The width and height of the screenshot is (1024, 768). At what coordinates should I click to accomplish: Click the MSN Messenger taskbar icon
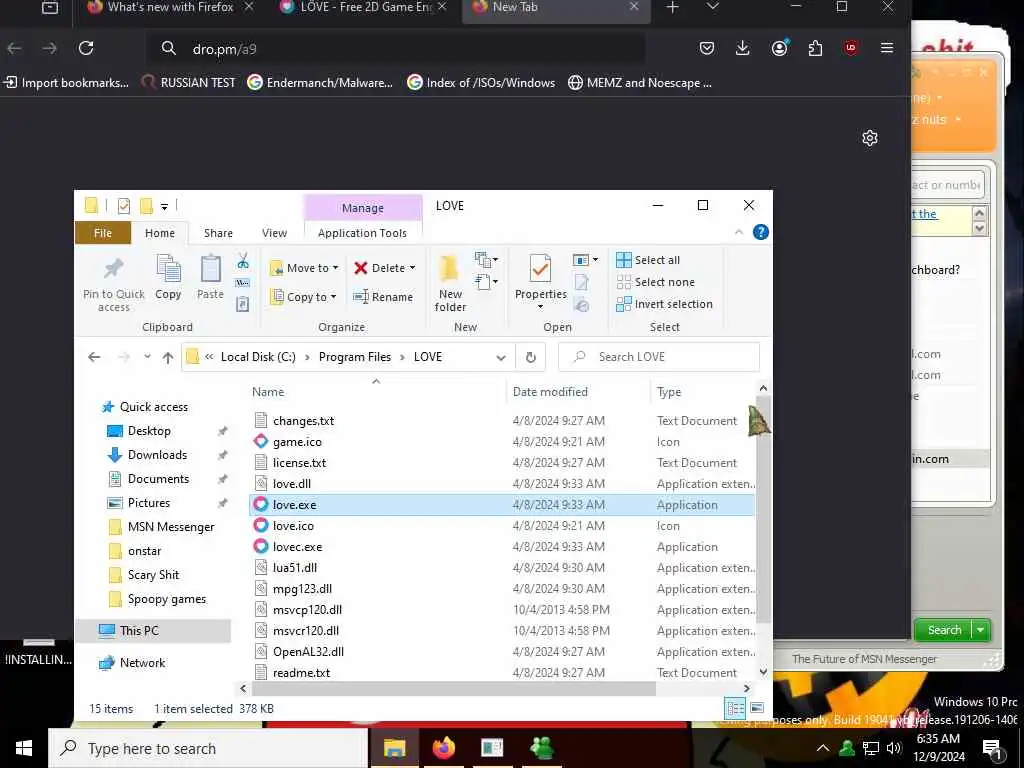(541, 748)
